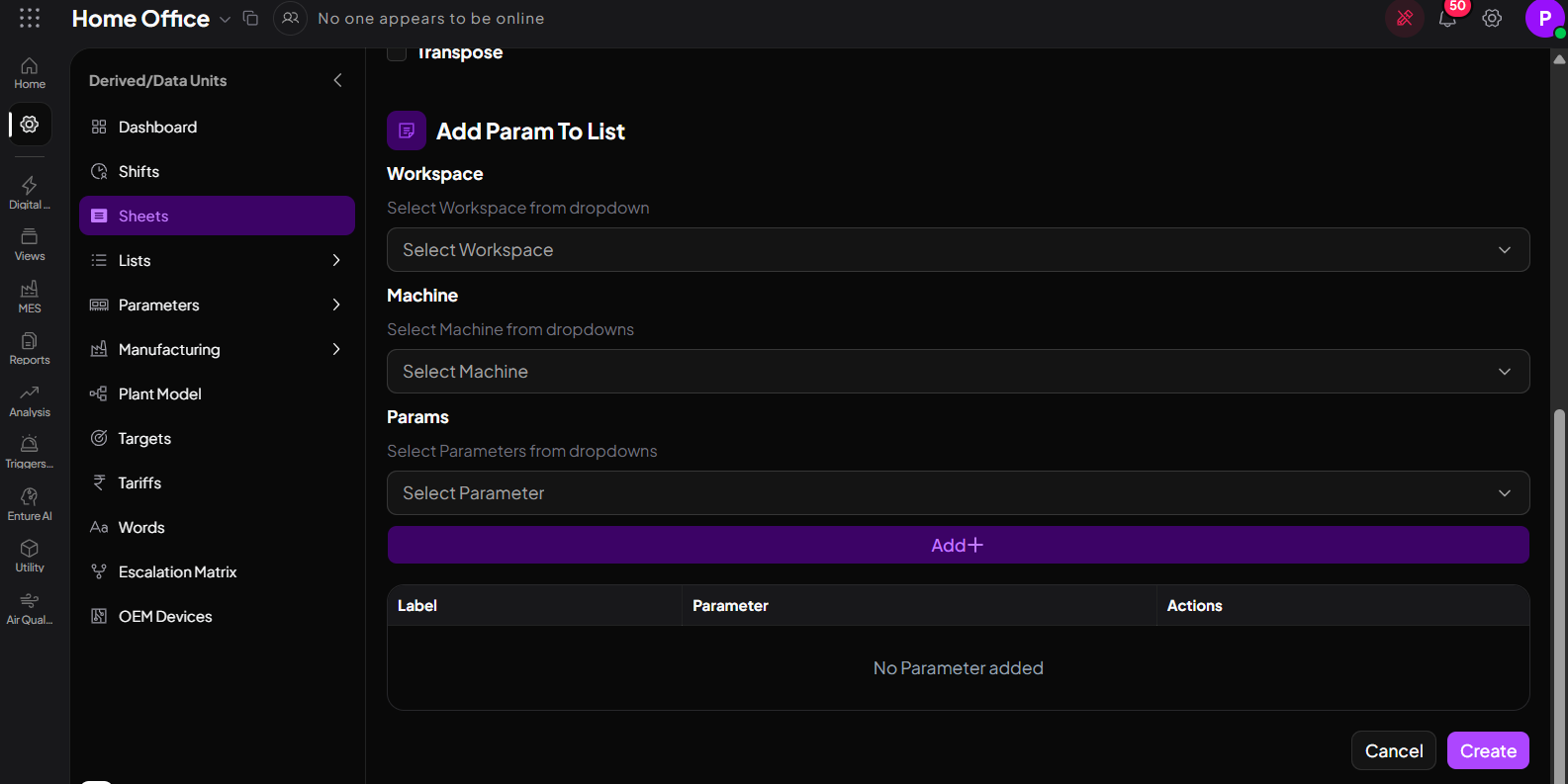Viewport: 1568px width, 784px height.
Task: Open OEM Devices in the sidebar
Action: (x=217, y=616)
